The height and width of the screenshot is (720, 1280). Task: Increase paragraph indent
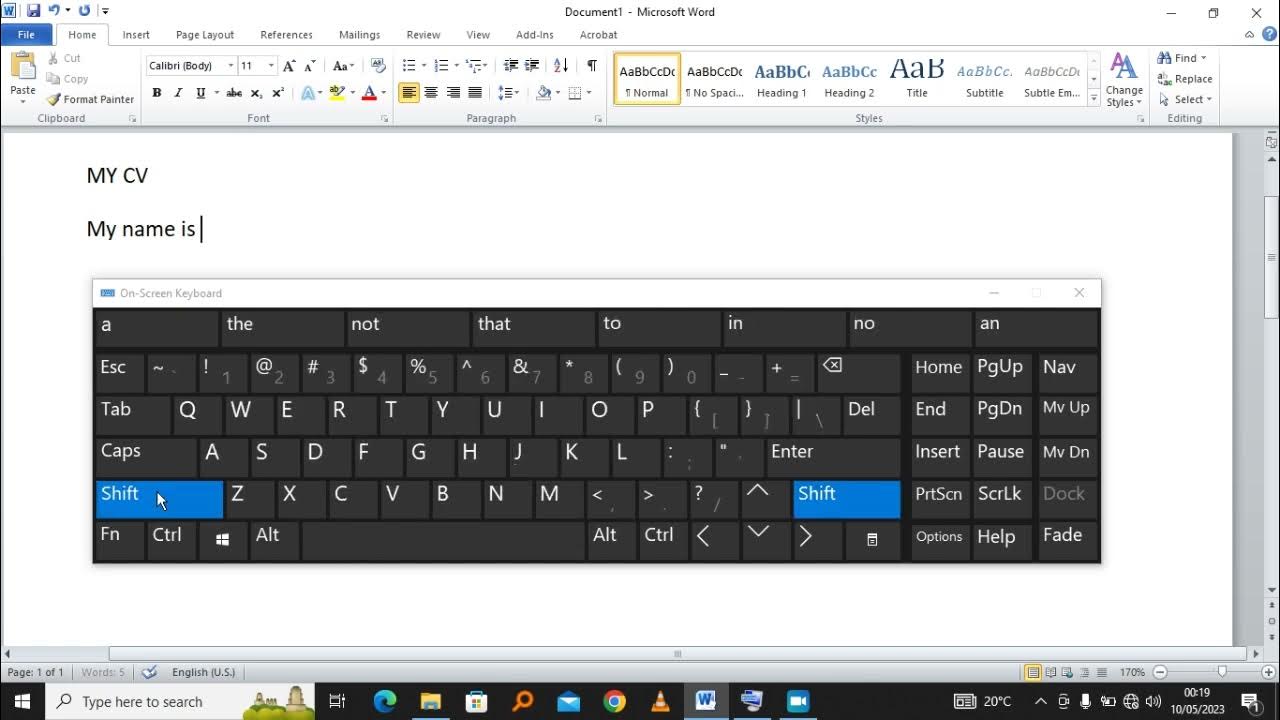(x=533, y=66)
